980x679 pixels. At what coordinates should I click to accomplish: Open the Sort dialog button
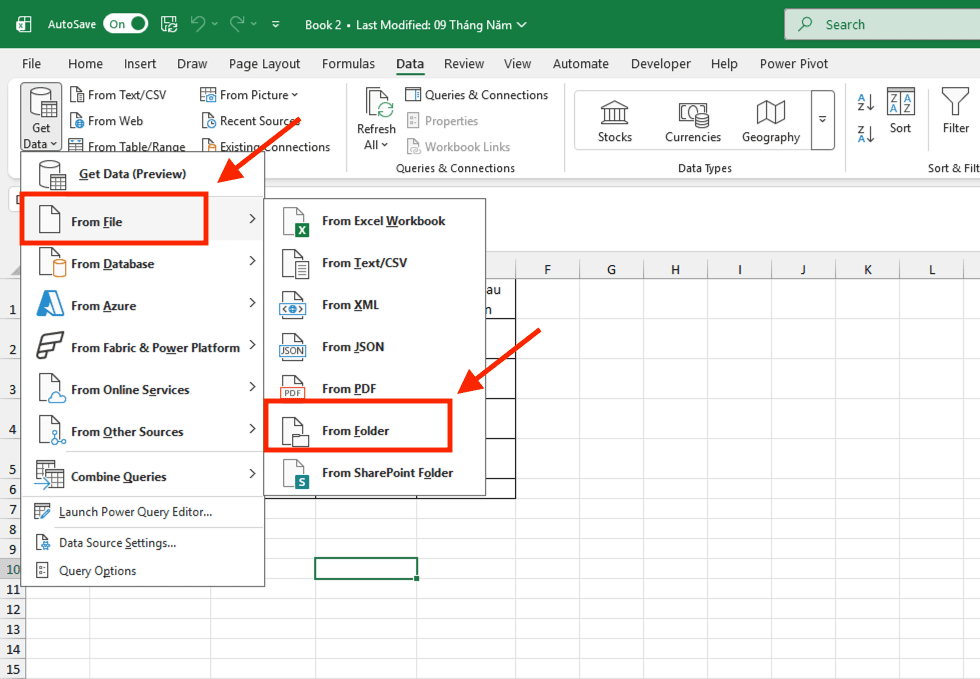point(901,111)
